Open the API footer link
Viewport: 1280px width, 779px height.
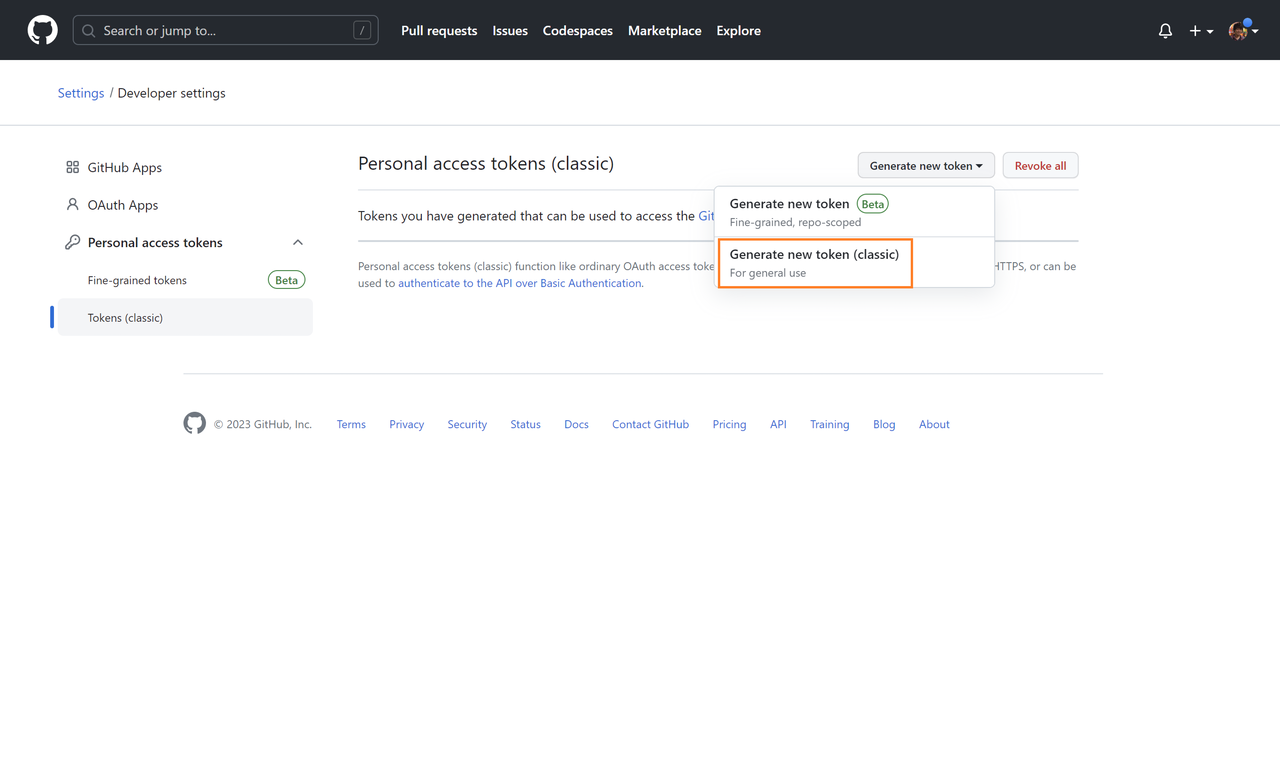tap(778, 424)
